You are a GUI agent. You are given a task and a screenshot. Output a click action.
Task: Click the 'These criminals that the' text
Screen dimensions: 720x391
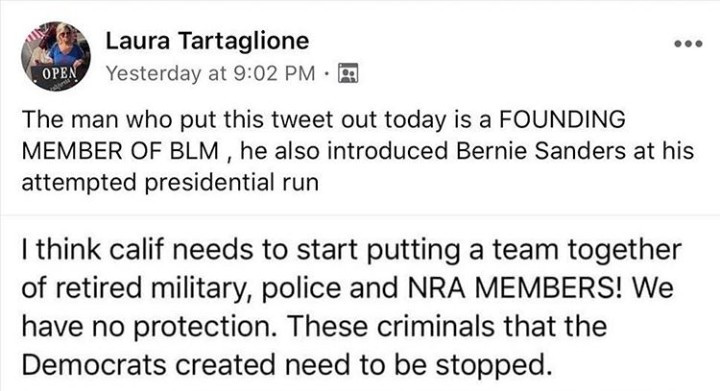point(448,326)
